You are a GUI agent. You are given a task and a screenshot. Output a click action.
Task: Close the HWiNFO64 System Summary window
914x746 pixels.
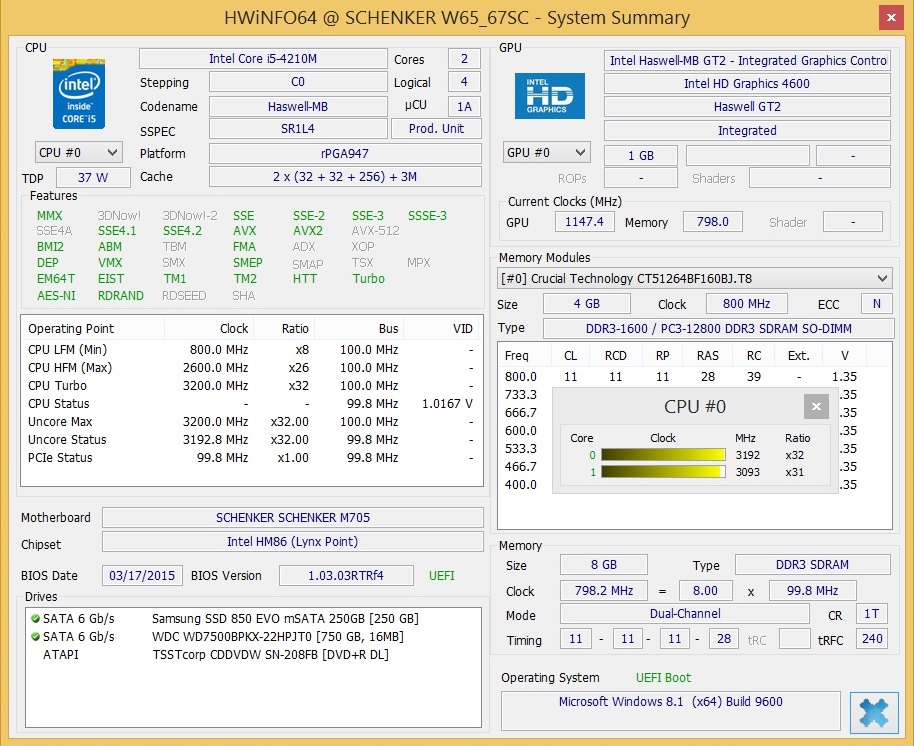click(x=891, y=17)
